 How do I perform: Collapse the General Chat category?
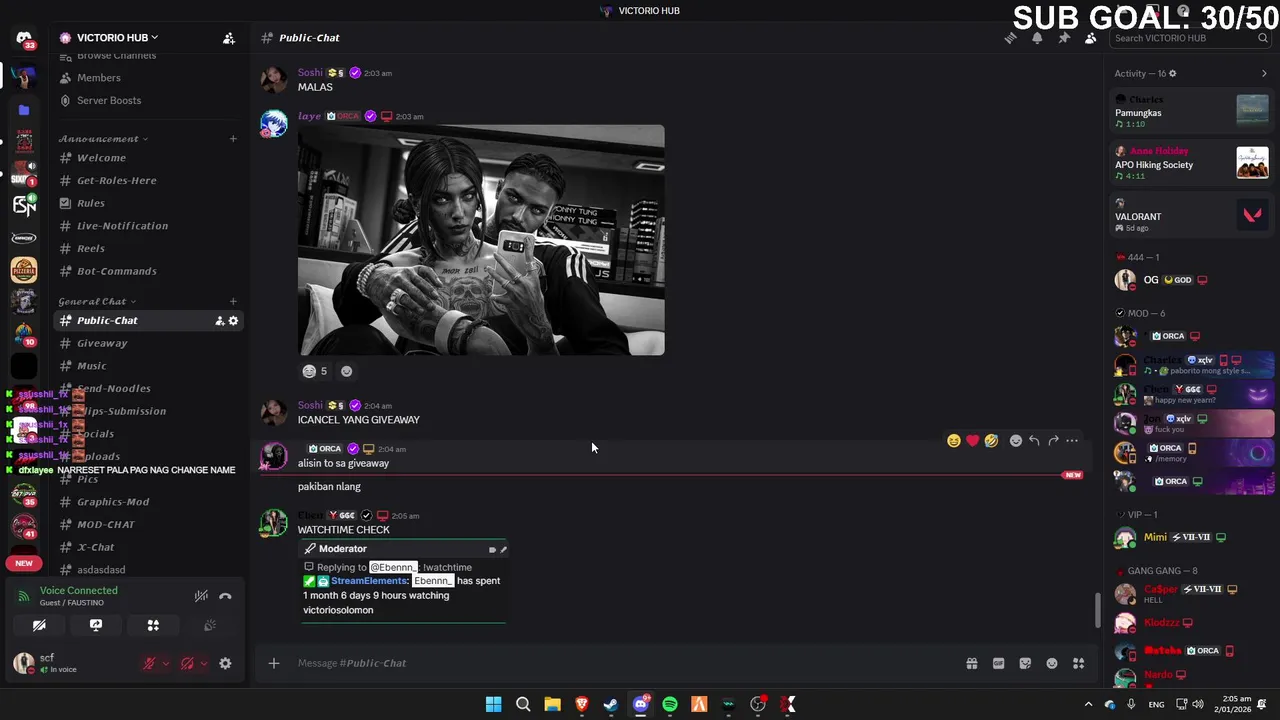97,301
